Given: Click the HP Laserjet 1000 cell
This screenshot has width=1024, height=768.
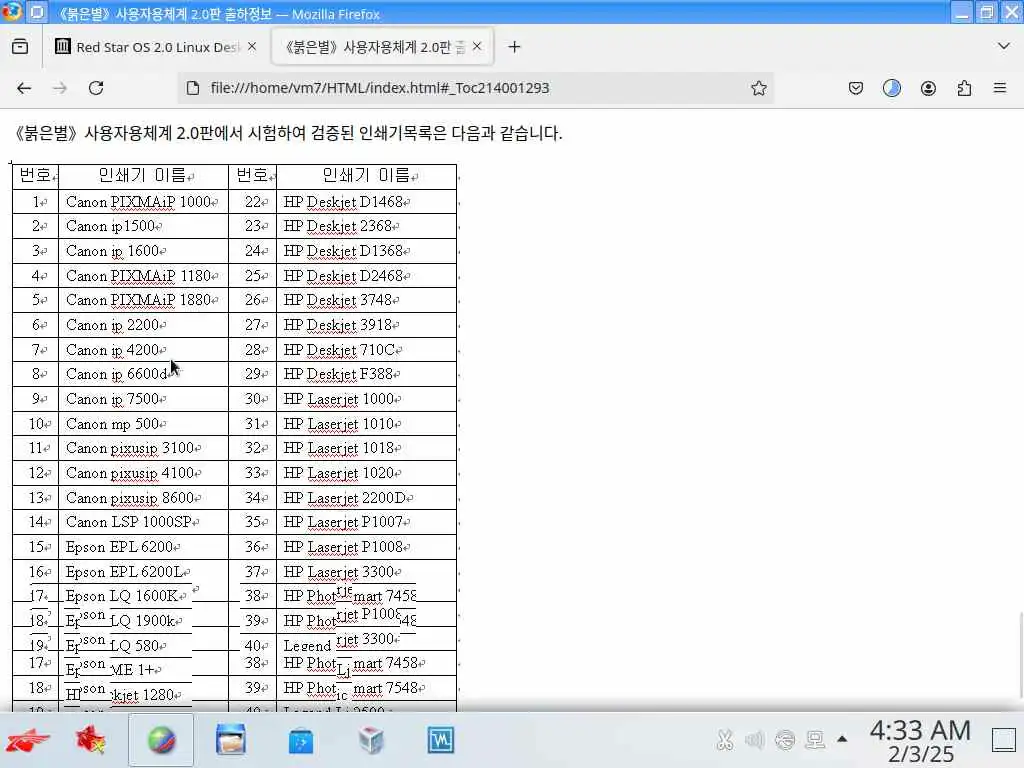Looking at the screenshot, I should 366,398.
